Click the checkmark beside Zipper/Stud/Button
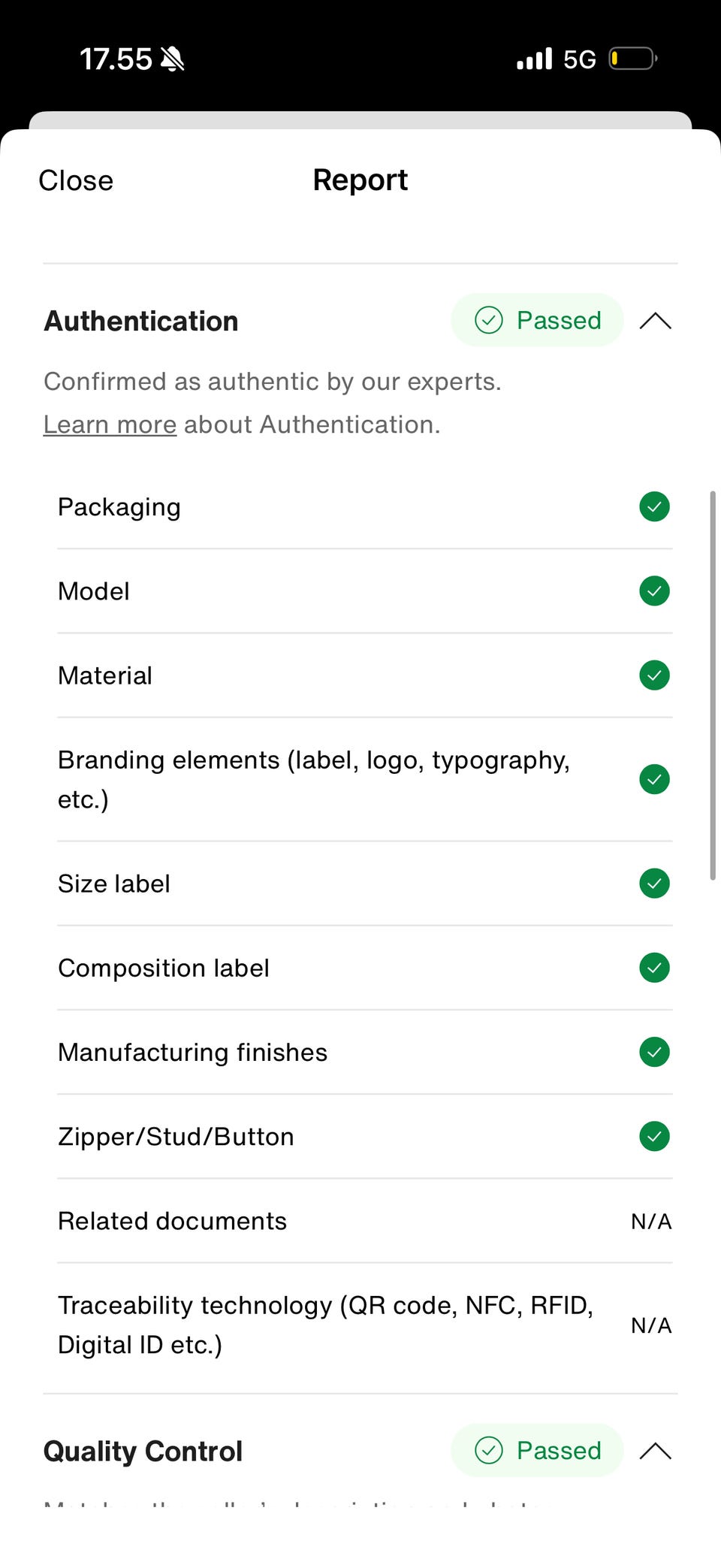721x1568 pixels. [654, 1136]
